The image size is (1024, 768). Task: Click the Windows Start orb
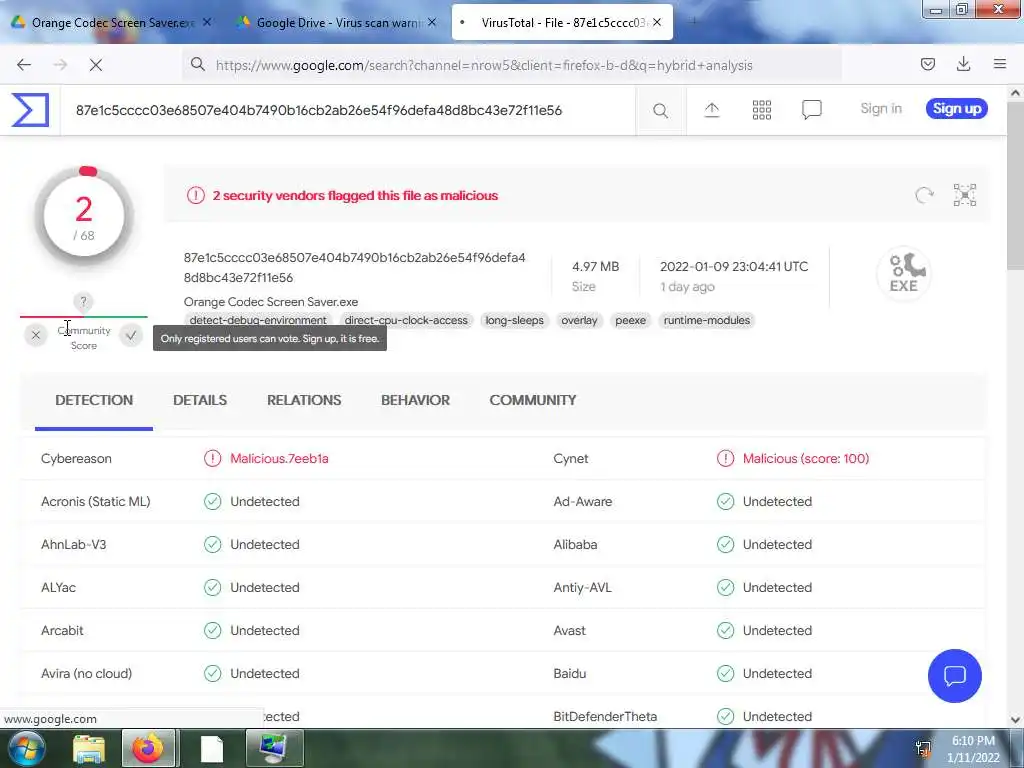click(25, 748)
